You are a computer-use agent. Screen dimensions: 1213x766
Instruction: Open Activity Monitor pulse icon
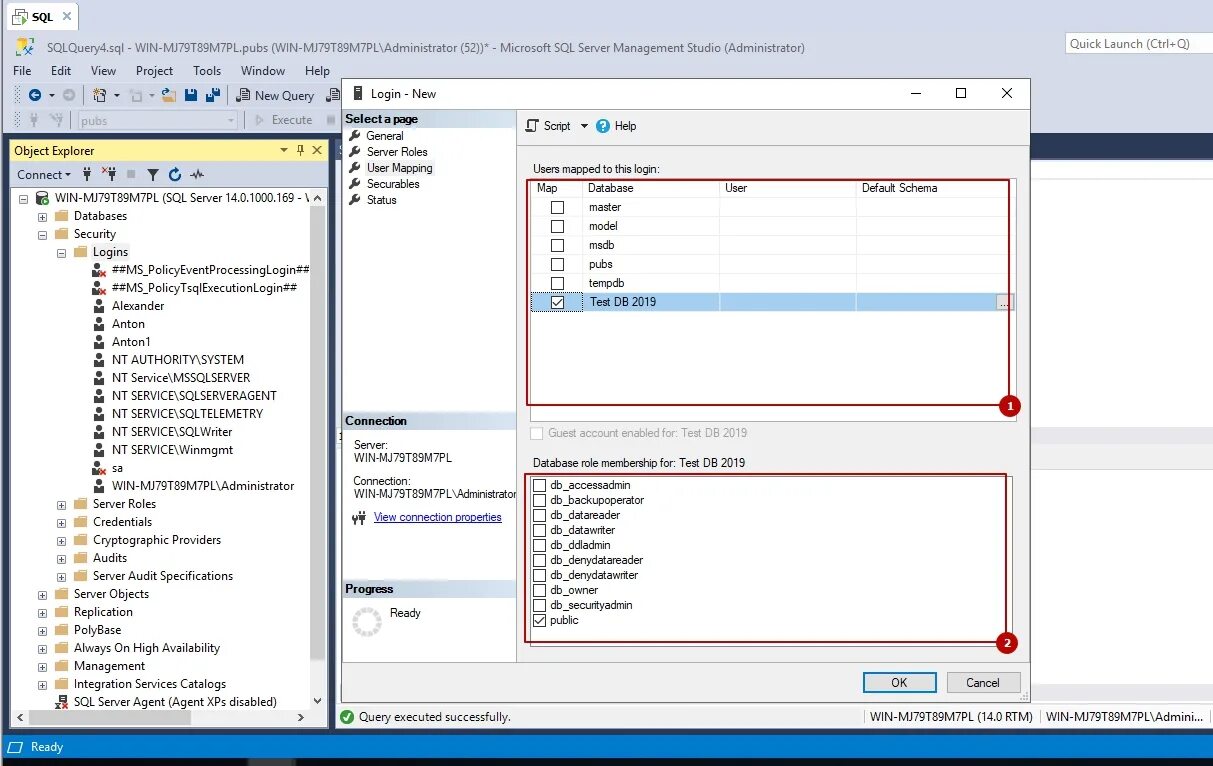click(x=197, y=174)
